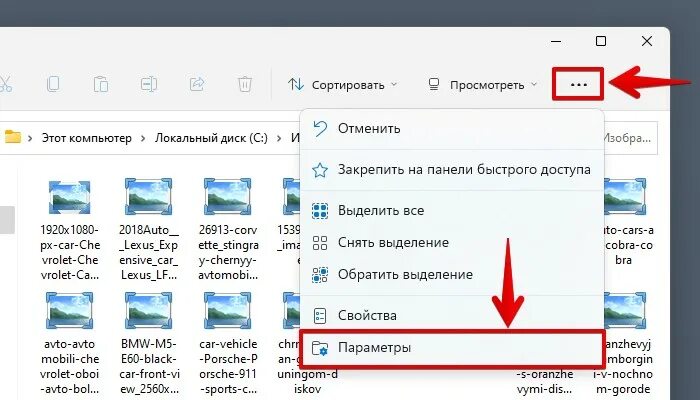Click Локальный диск (C:) breadcrumb

tap(211, 138)
